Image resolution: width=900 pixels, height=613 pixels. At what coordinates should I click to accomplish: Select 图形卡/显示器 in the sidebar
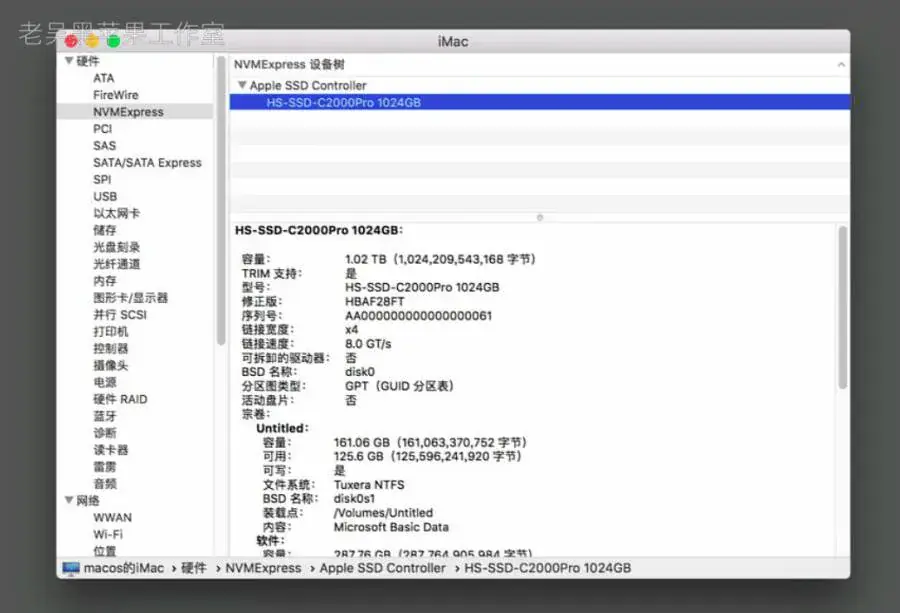tap(130, 298)
